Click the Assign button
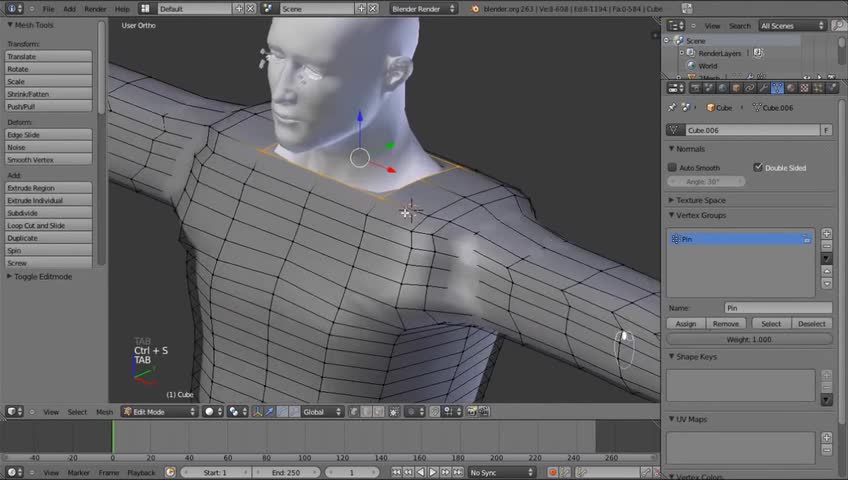The image size is (848, 480). [686, 324]
